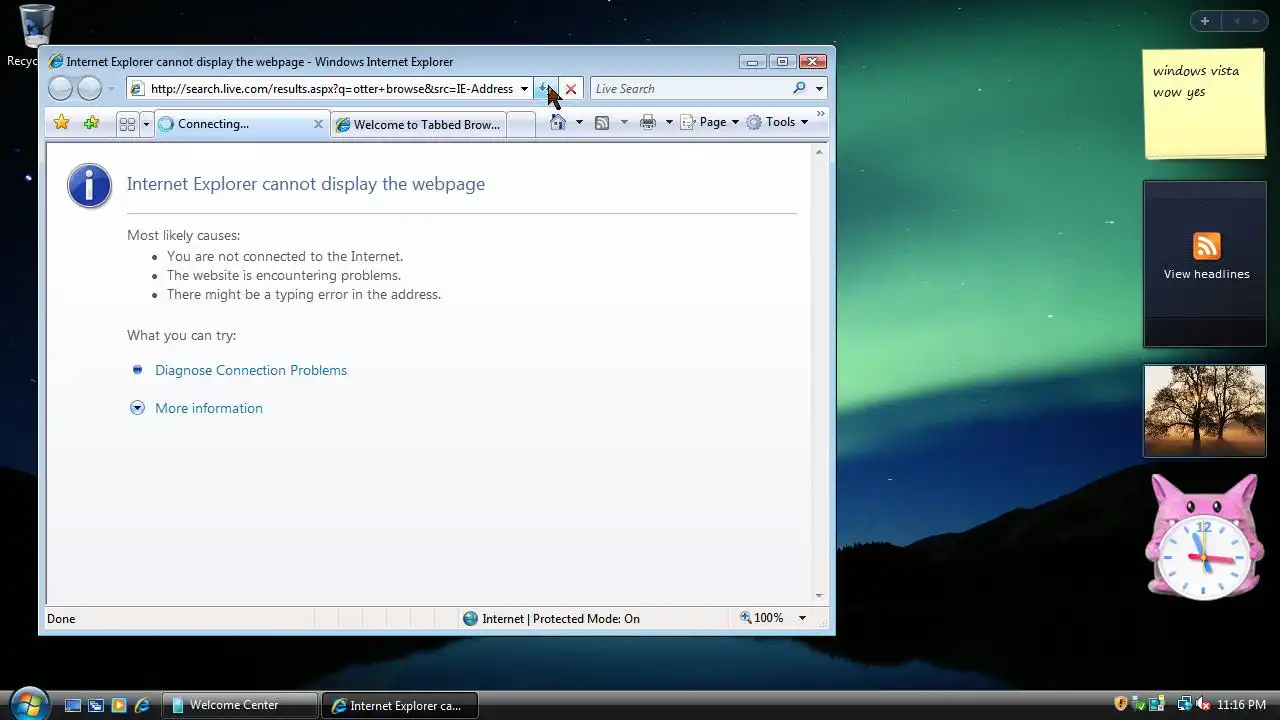
Task: Open the Quick Tabs view
Action: coord(127,124)
